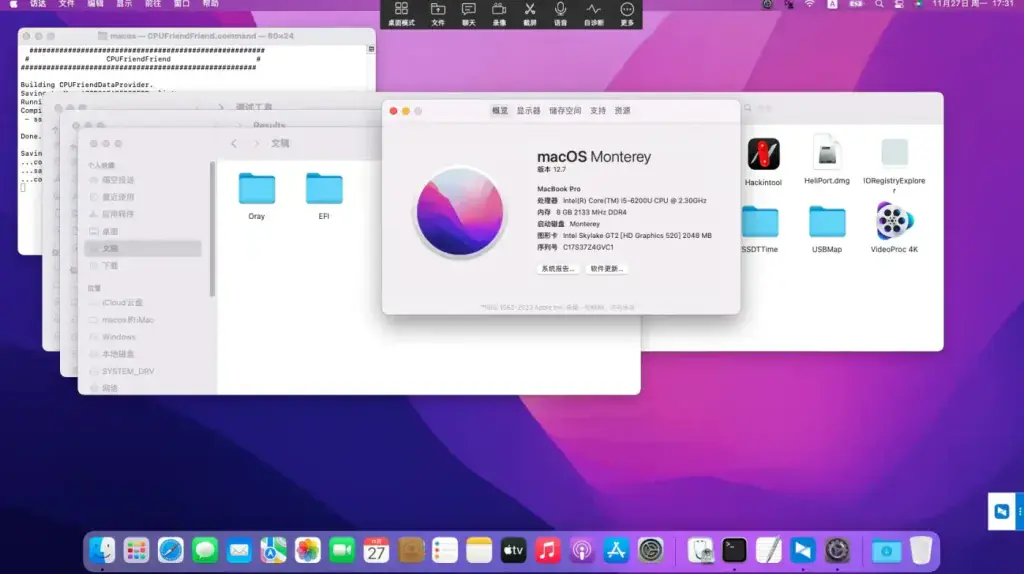Open Notes from the Dock

(x=479, y=550)
